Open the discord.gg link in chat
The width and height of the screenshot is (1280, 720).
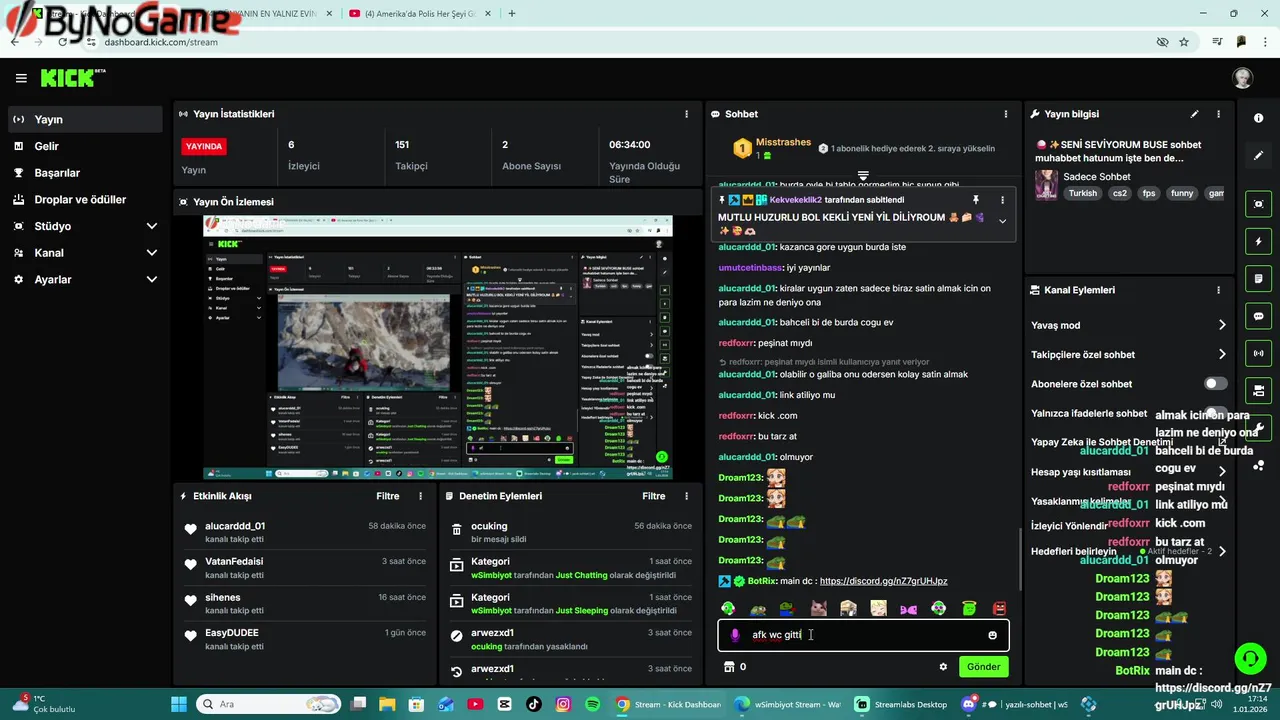(x=883, y=581)
